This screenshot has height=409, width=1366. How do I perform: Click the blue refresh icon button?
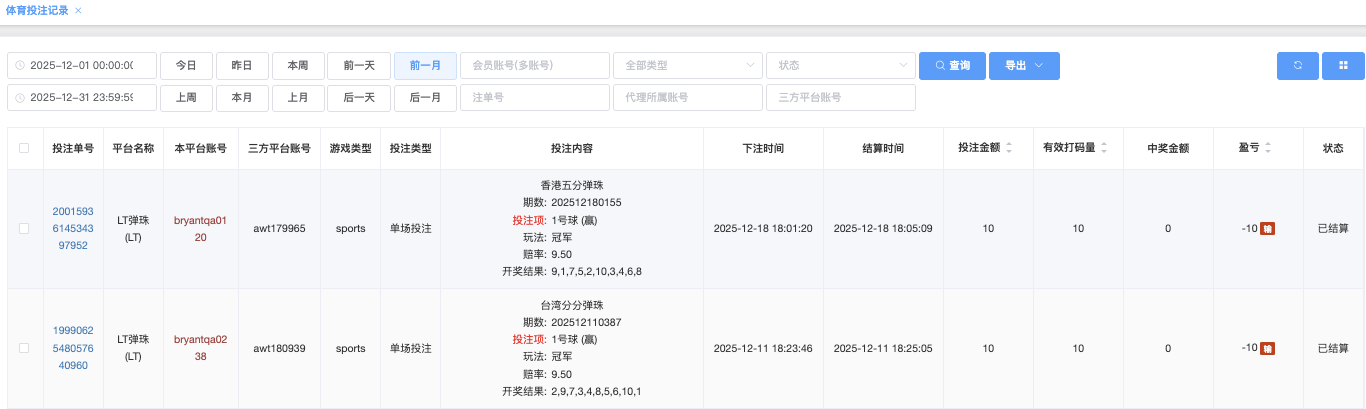click(1297, 66)
